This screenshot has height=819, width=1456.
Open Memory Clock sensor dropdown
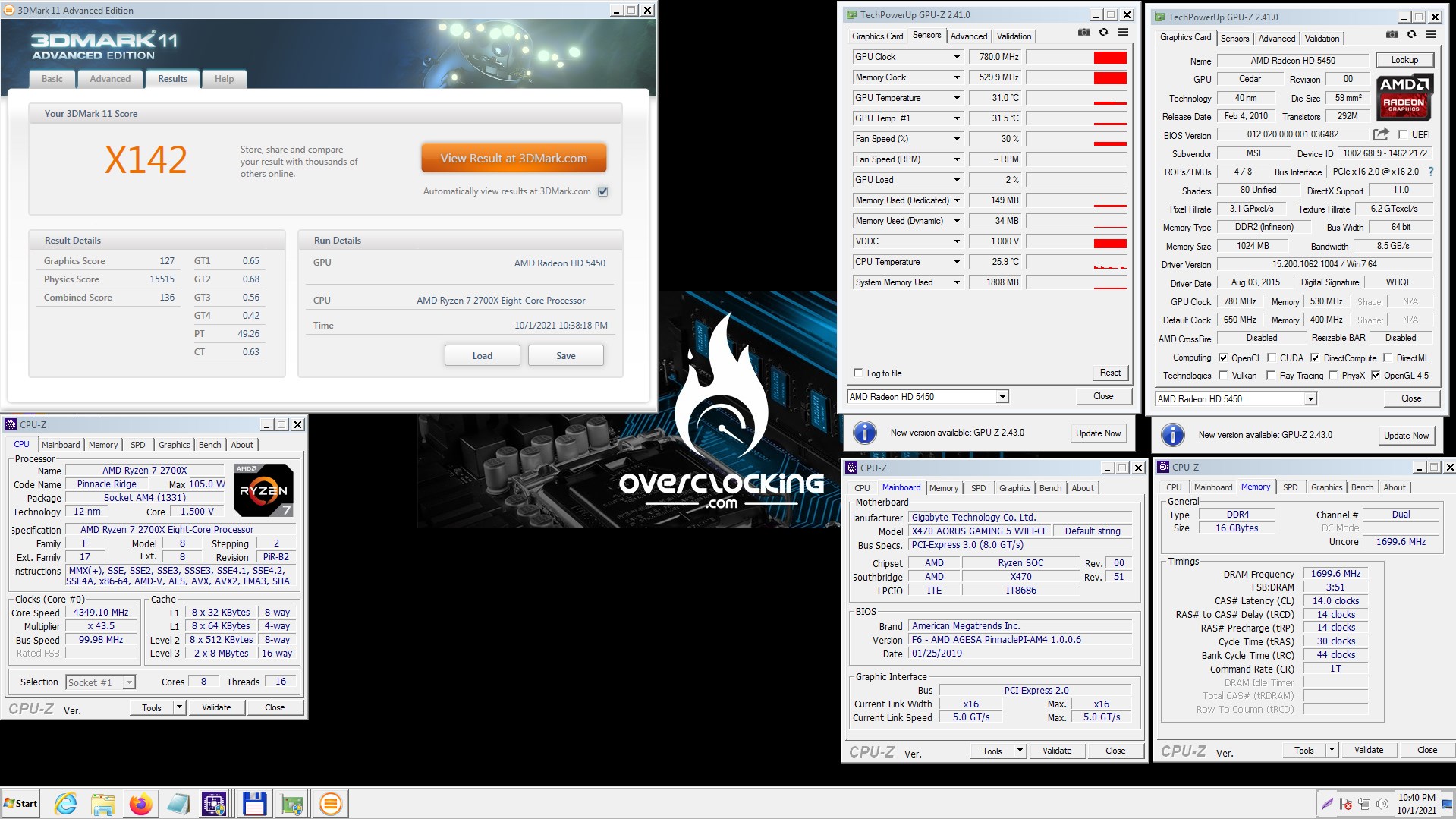tap(957, 77)
